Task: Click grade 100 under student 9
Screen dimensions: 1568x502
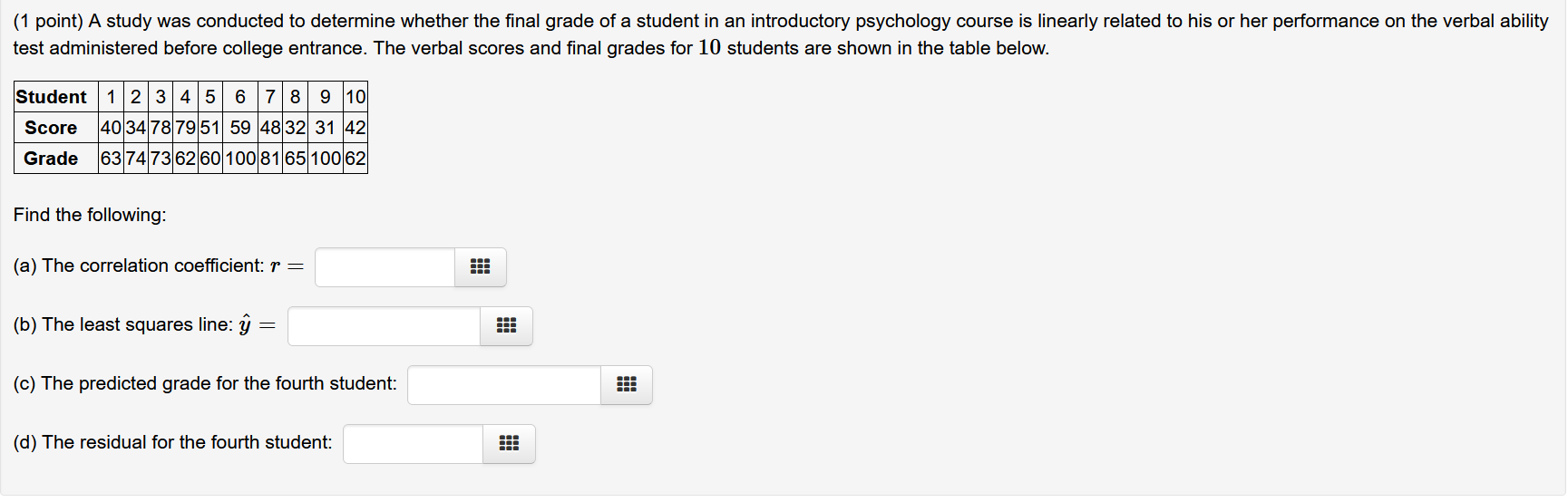Action: click(x=326, y=159)
